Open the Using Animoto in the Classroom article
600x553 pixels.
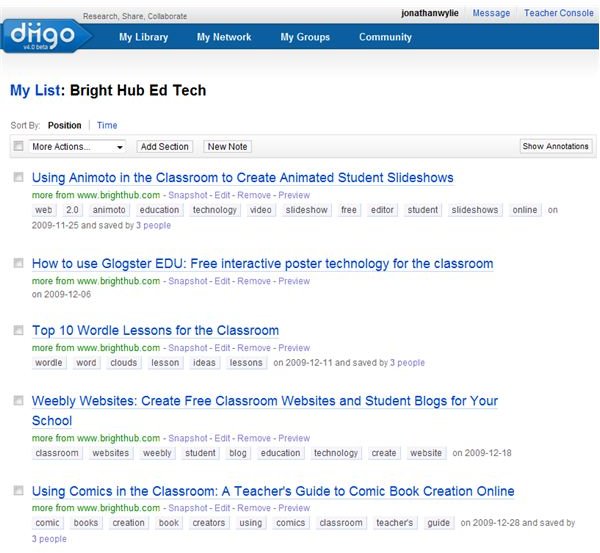tap(243, 178)
